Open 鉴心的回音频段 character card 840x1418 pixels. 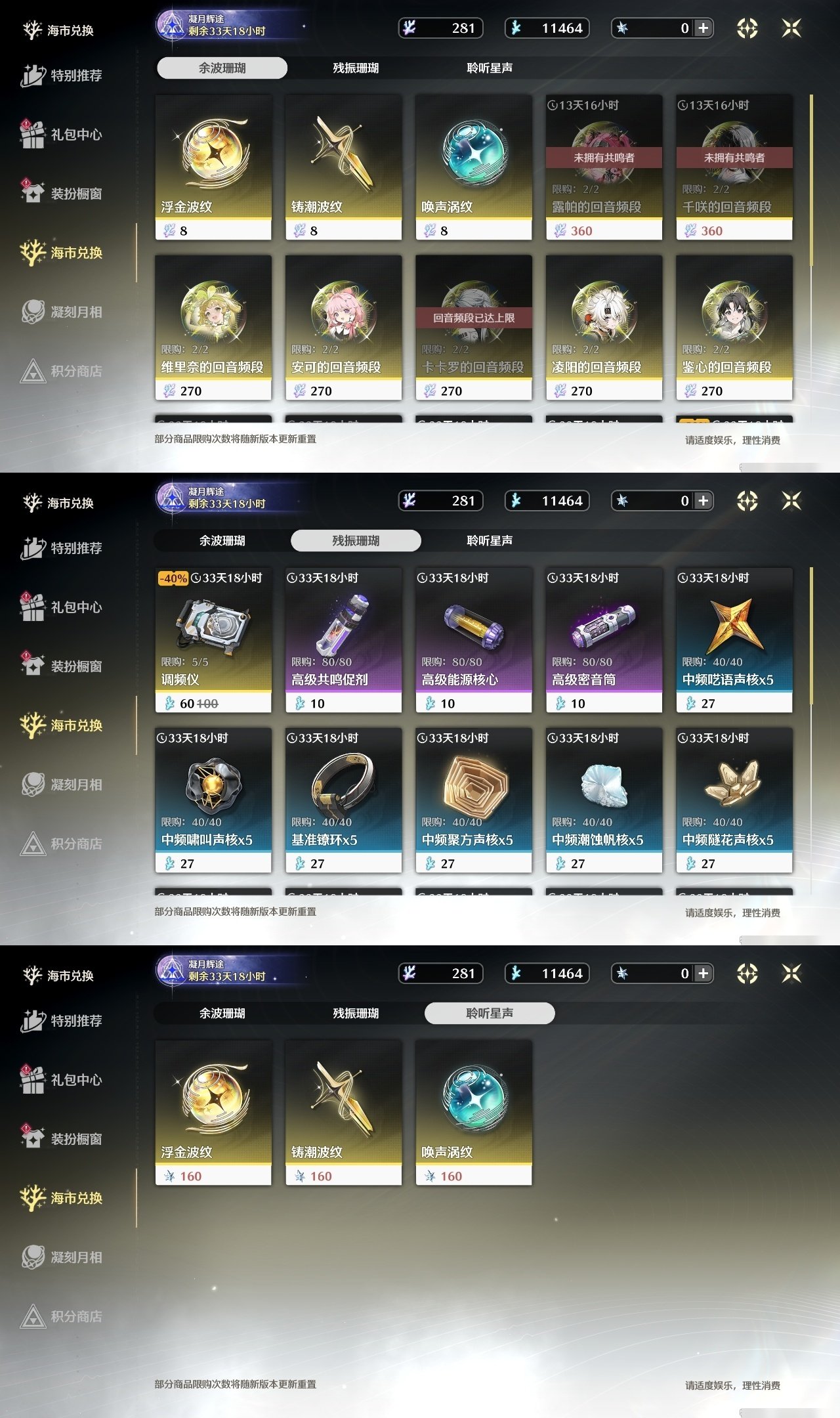tap(734, 328)
